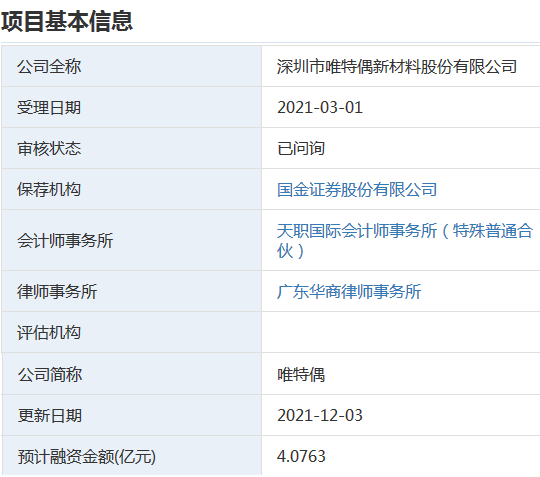Screen dimensions: 540x477
Task: Click the 会计师事务所 label cell
Action: click(132, 240)
